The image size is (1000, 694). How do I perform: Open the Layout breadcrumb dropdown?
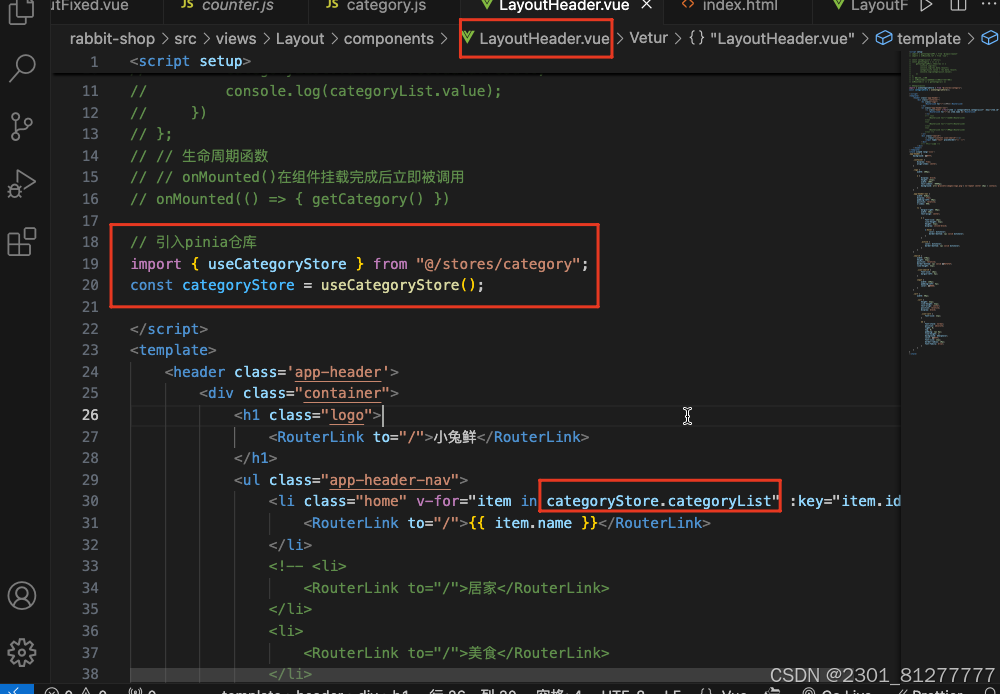[300, 38]
